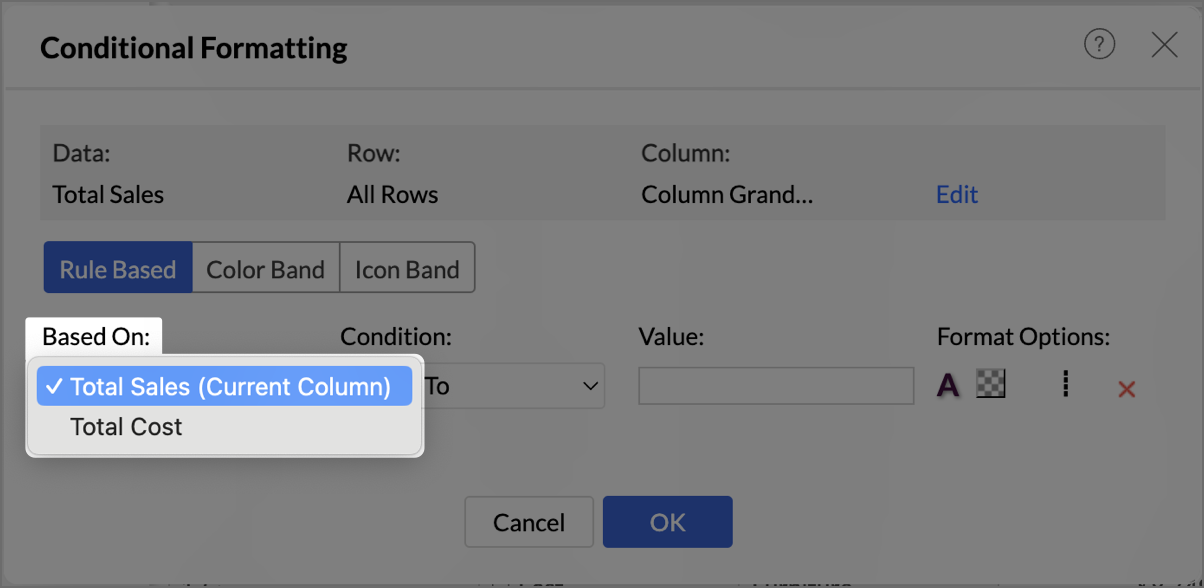The height and width of the screenshot is (588, 1204).
Task: Switch to the Rule Based tab
Action: click(x=118, y=268)
